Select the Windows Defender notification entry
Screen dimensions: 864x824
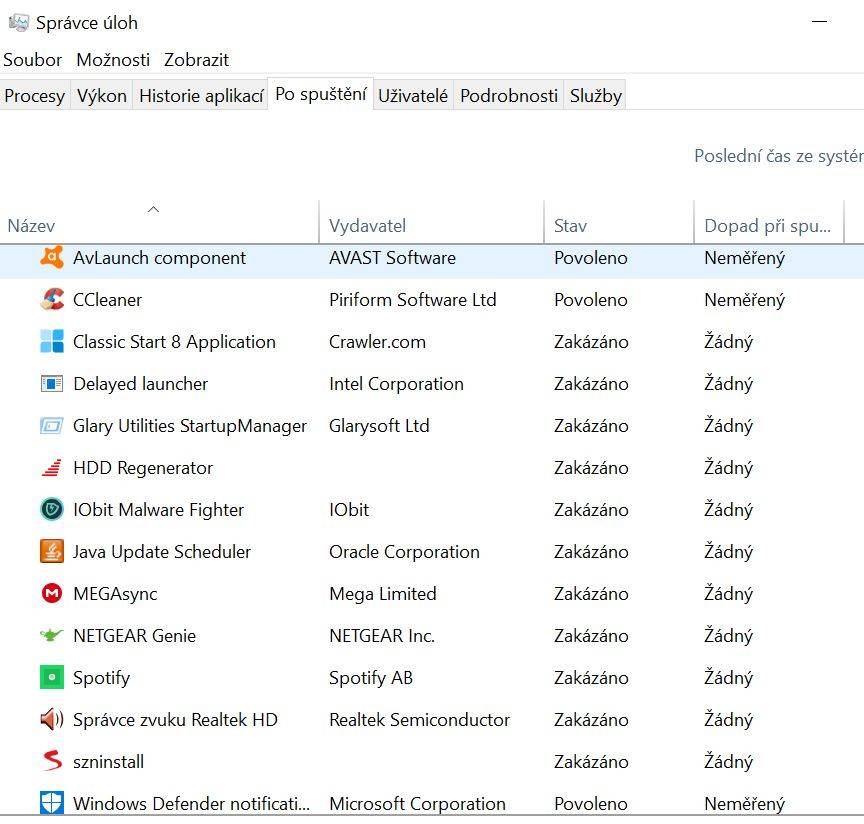(191, 803)
